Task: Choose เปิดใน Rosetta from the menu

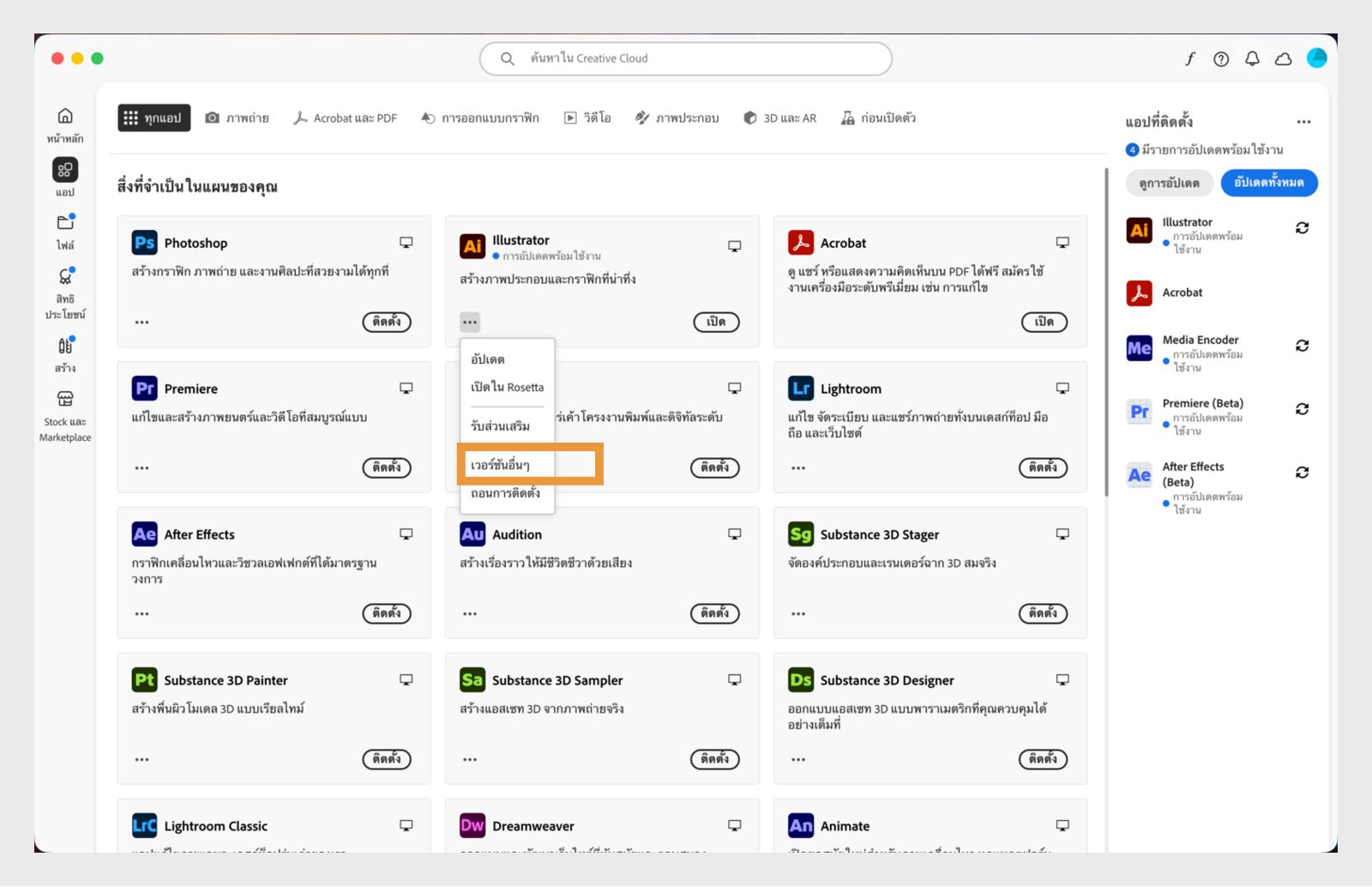Action: pyautogui.click(x=508, y=387)
